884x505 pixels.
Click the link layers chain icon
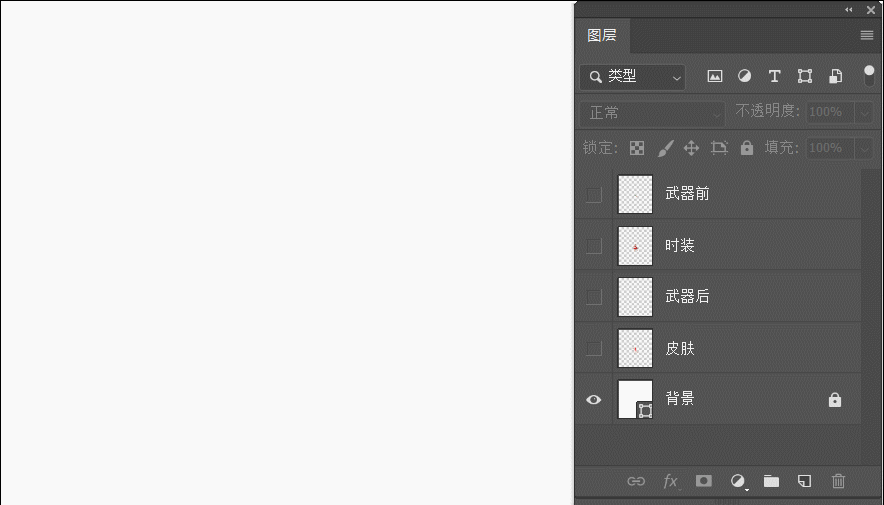click(636, 481)
